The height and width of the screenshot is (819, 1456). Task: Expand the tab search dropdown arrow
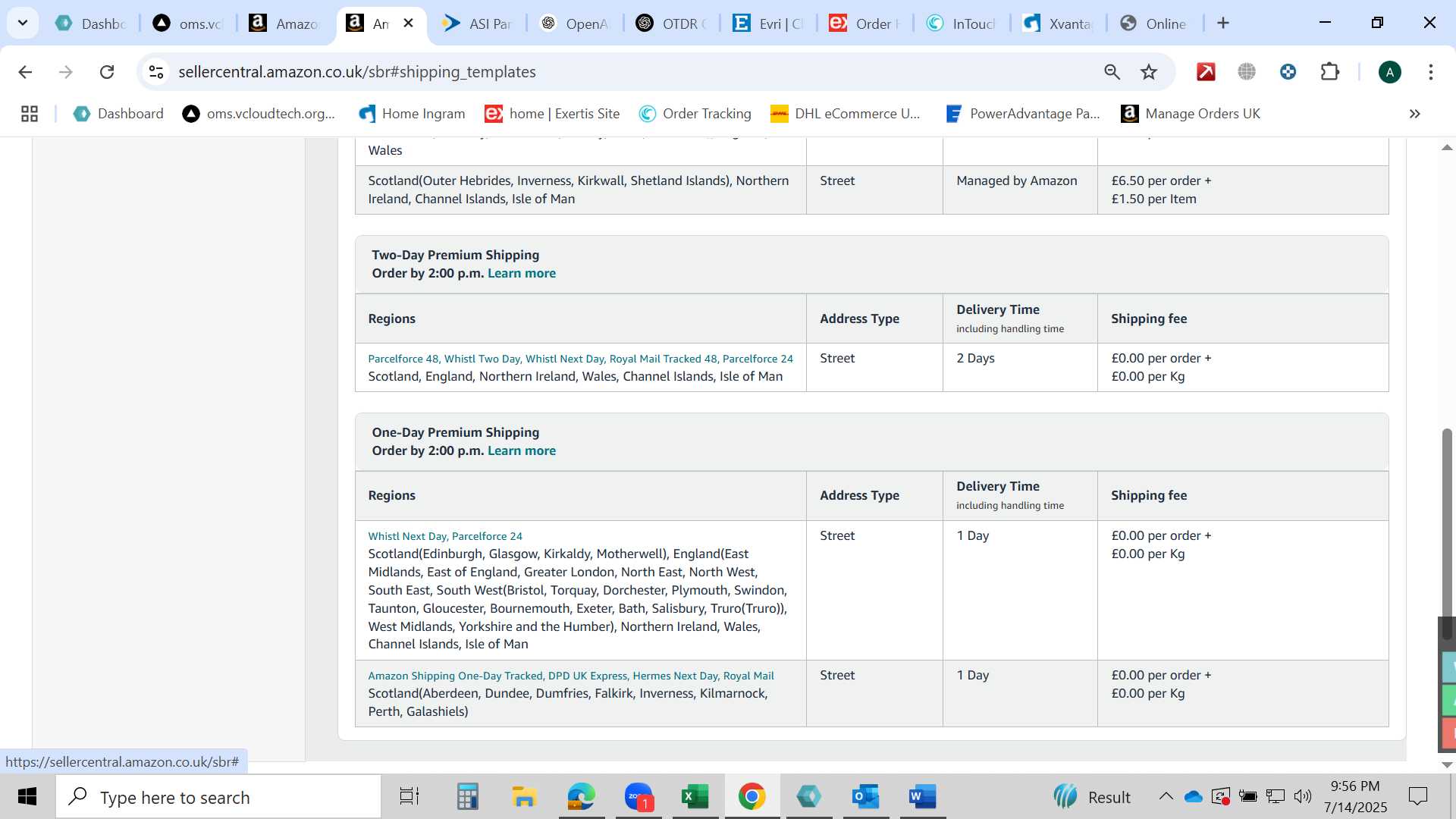(23, 23)
